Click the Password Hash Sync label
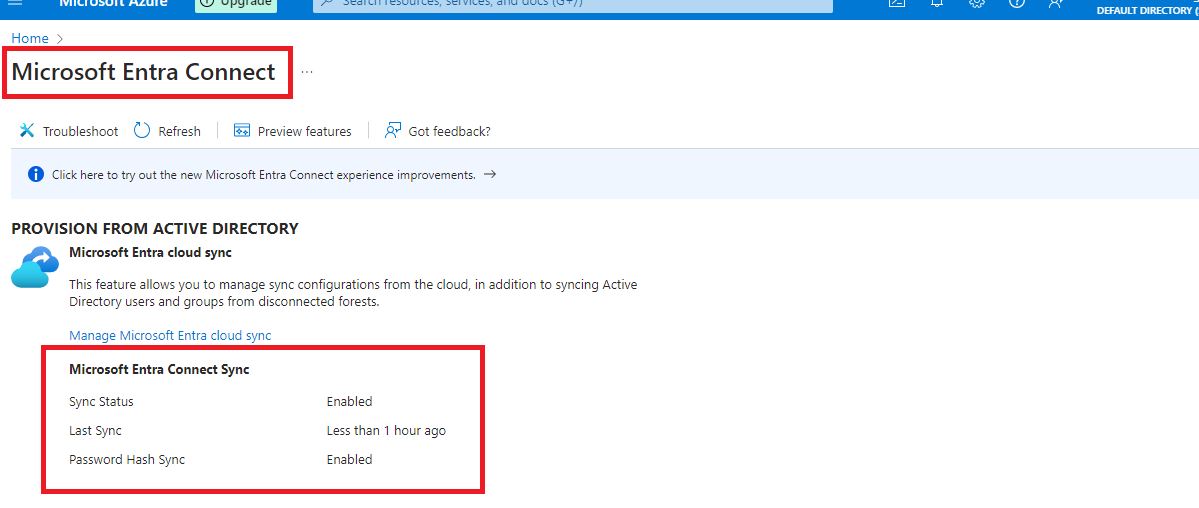 (x=127, y=460)
